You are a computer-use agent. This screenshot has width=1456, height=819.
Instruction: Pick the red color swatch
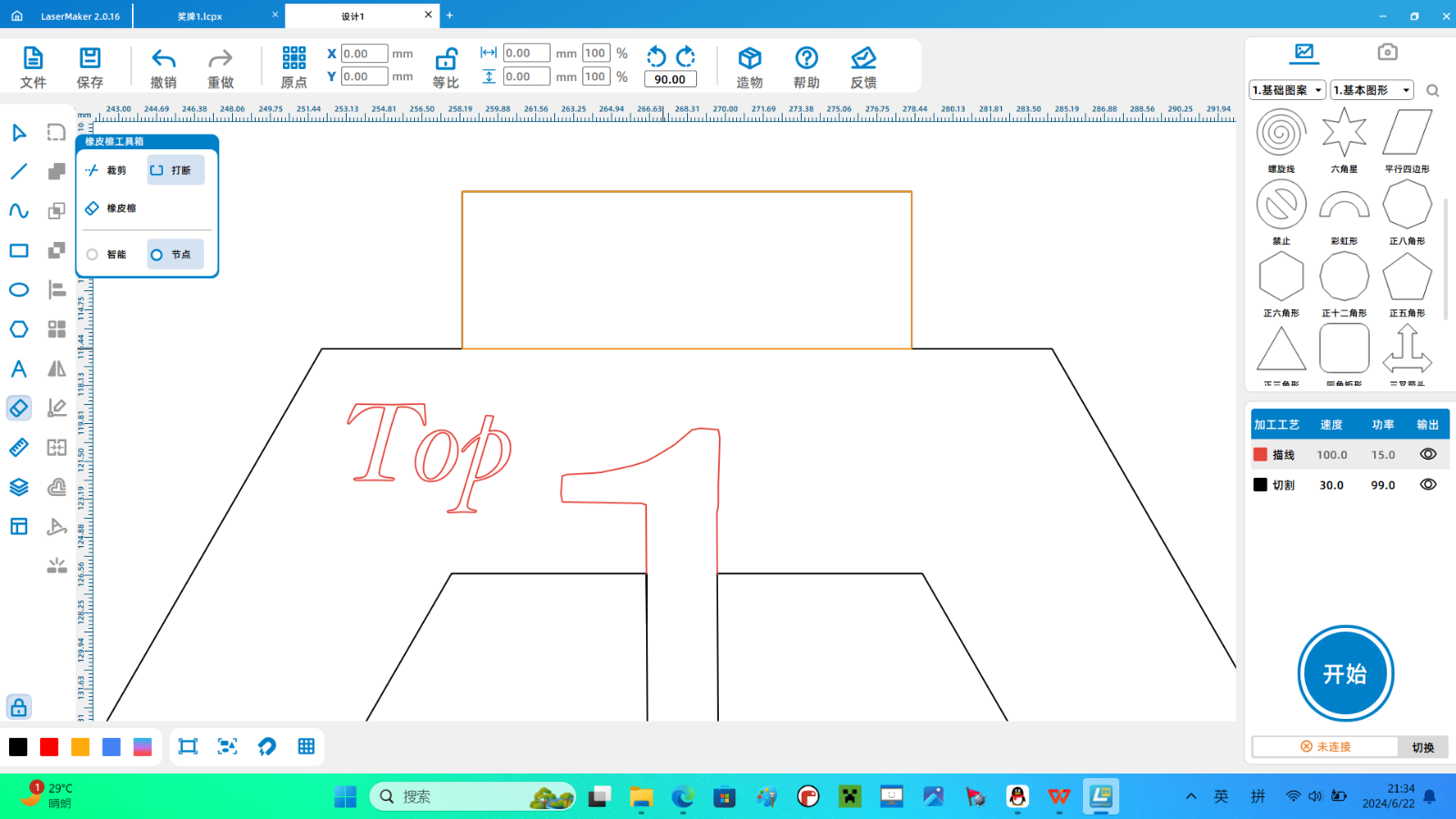49,747
